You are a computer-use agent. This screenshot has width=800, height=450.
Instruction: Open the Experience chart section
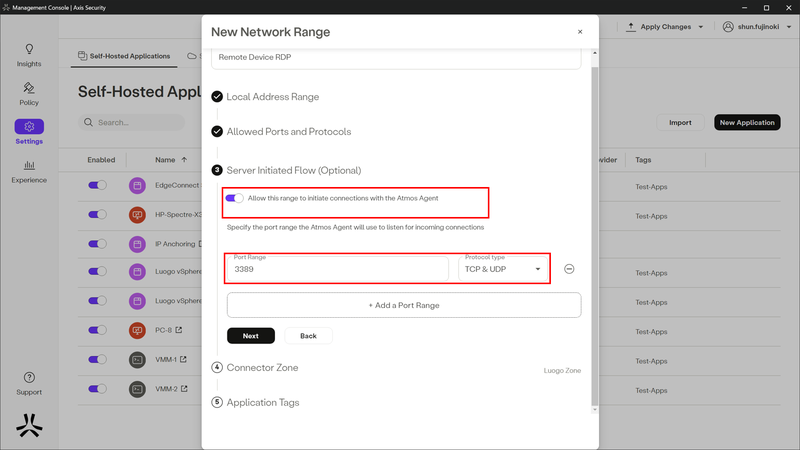click(x=29, y=171)
